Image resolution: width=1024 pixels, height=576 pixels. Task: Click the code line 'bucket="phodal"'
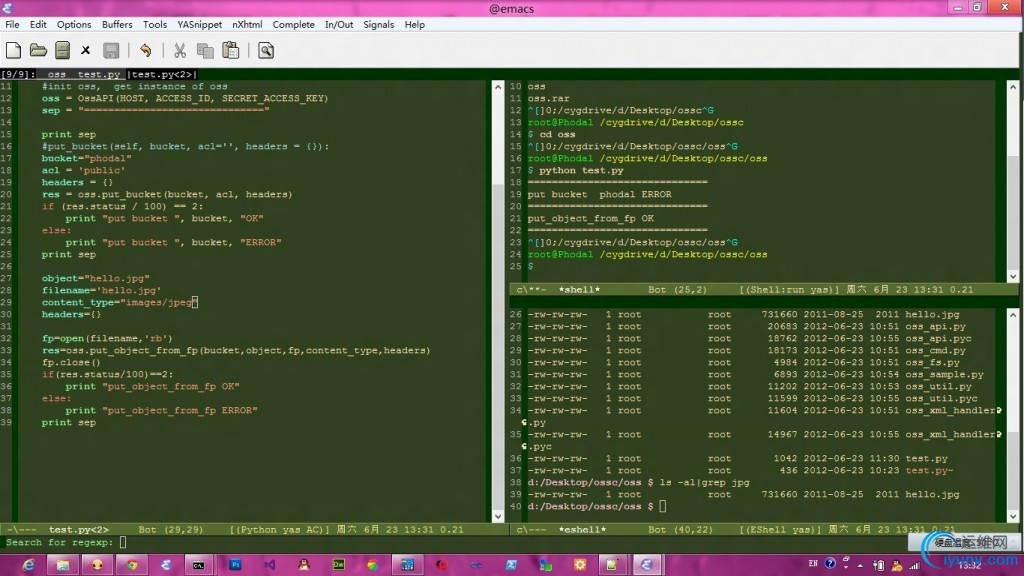[x=87, y=158]
